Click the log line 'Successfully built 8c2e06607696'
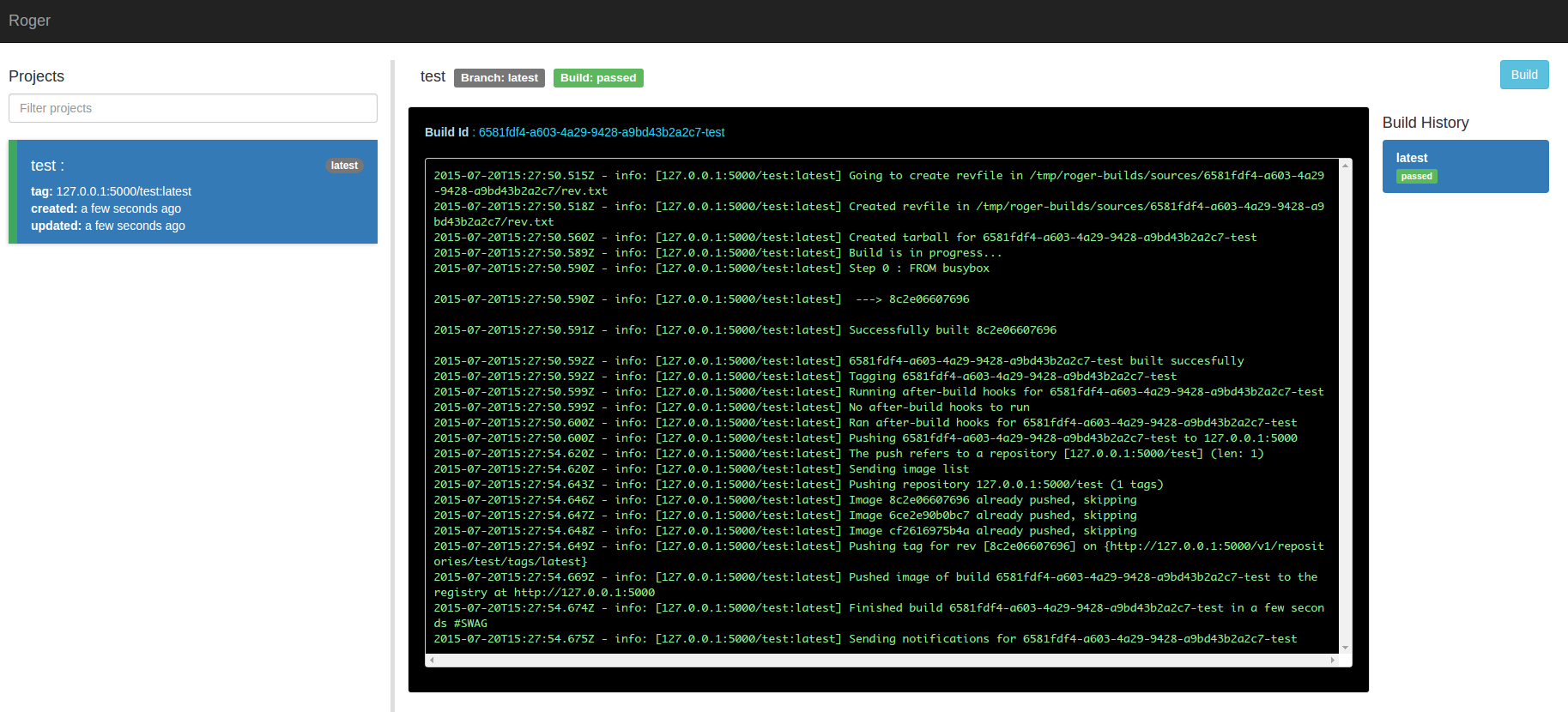Viewport: 1568px width, 712px height. (x=745, y=330)
